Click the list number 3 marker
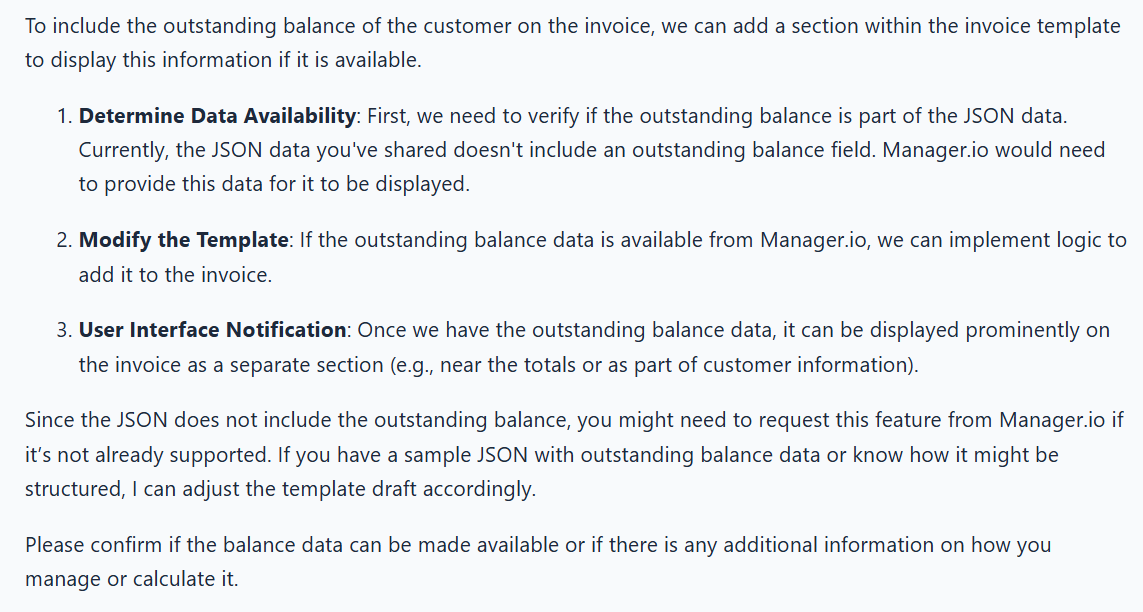Image resolution: width=1143 pixels, height=612 pixels. coord(63,330)
